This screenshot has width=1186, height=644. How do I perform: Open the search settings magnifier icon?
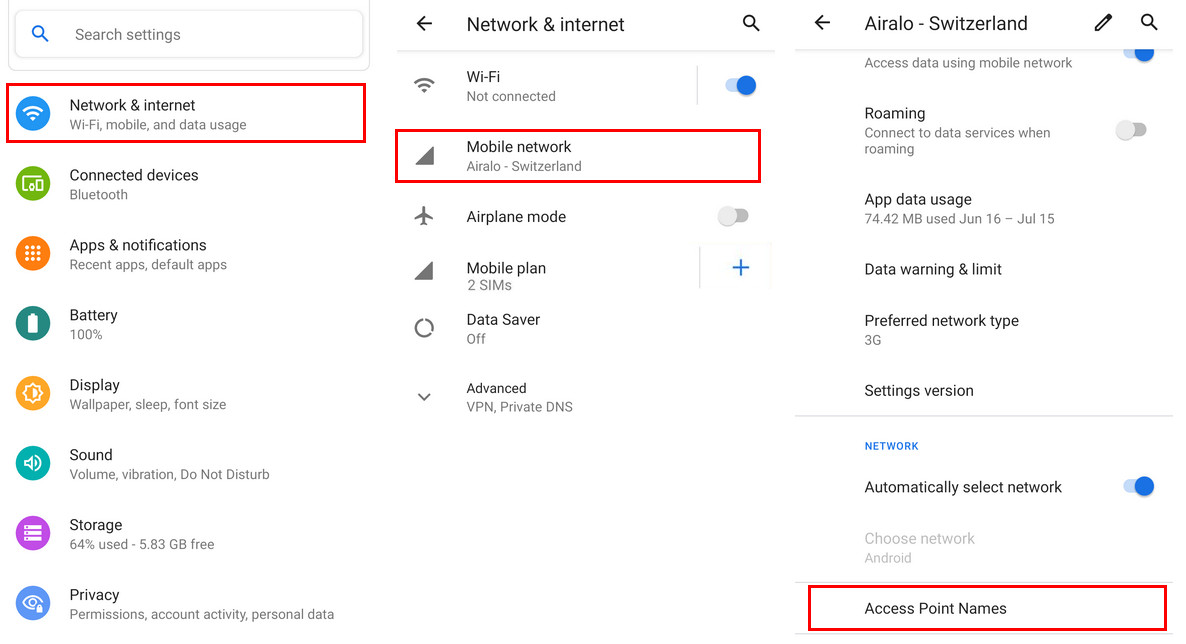tap(39, 33)
